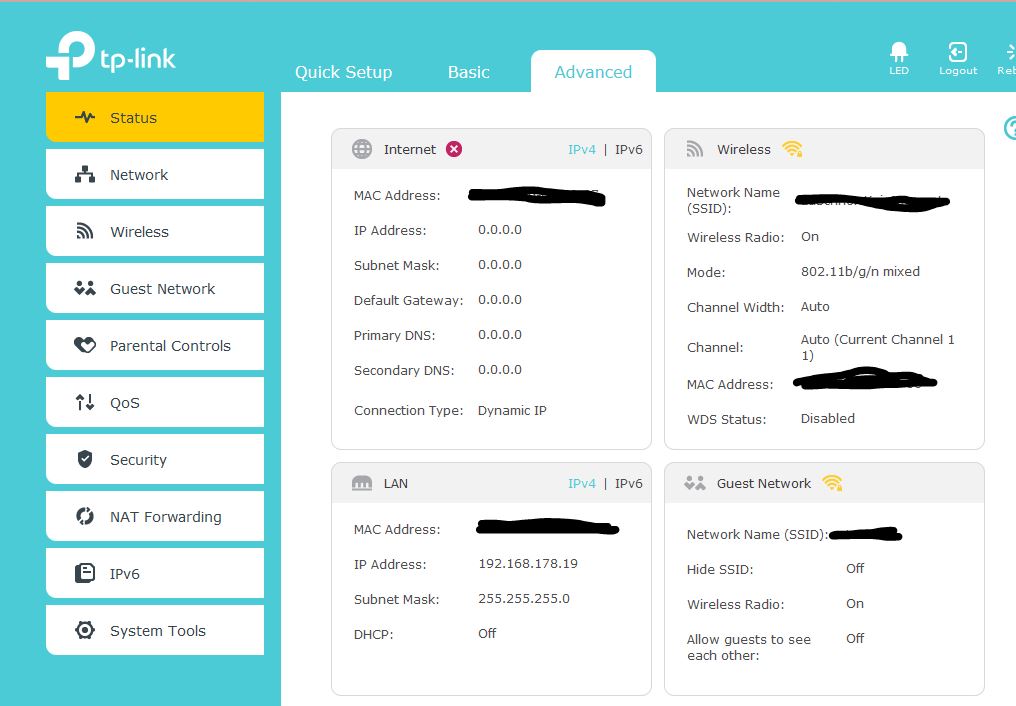1016x706 pixels.
Task: Open the QoS menu item
Action: 155,402
